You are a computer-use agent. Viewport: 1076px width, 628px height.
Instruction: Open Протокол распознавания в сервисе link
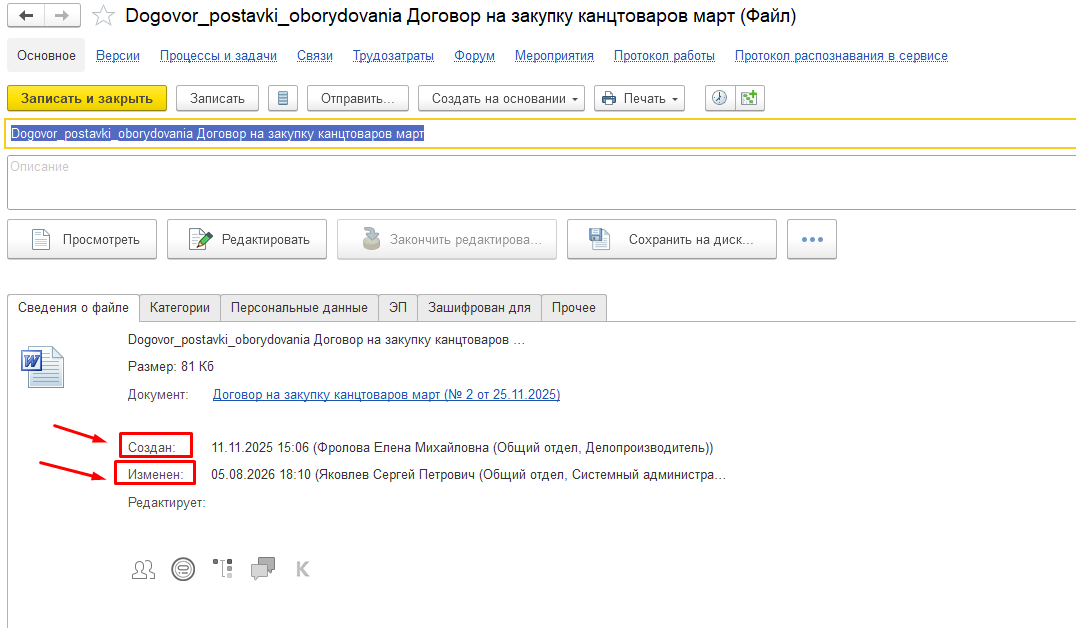coord(841,56)
